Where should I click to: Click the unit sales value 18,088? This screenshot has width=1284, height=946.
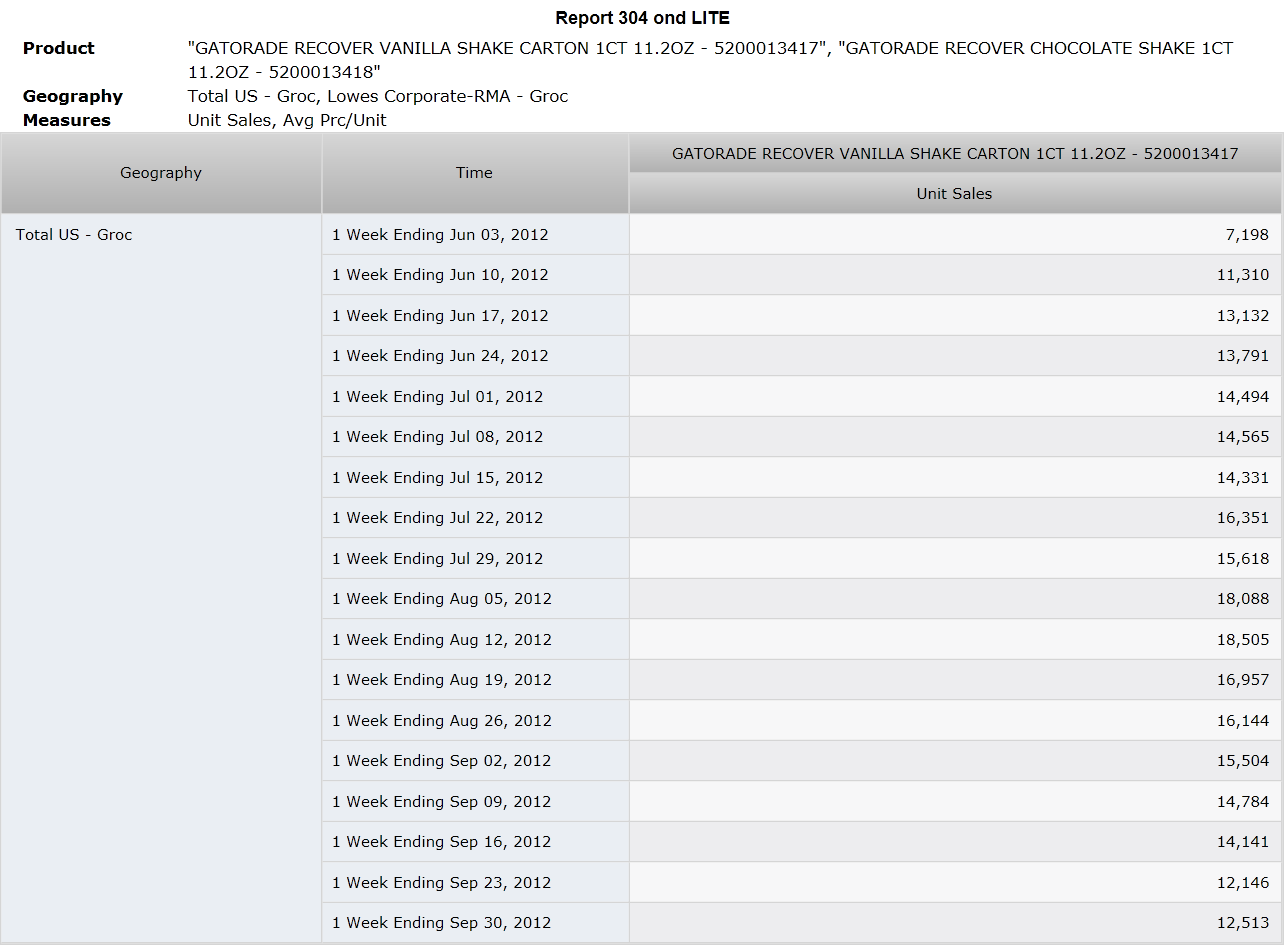pyautogui.click(x=1243, y=599)
